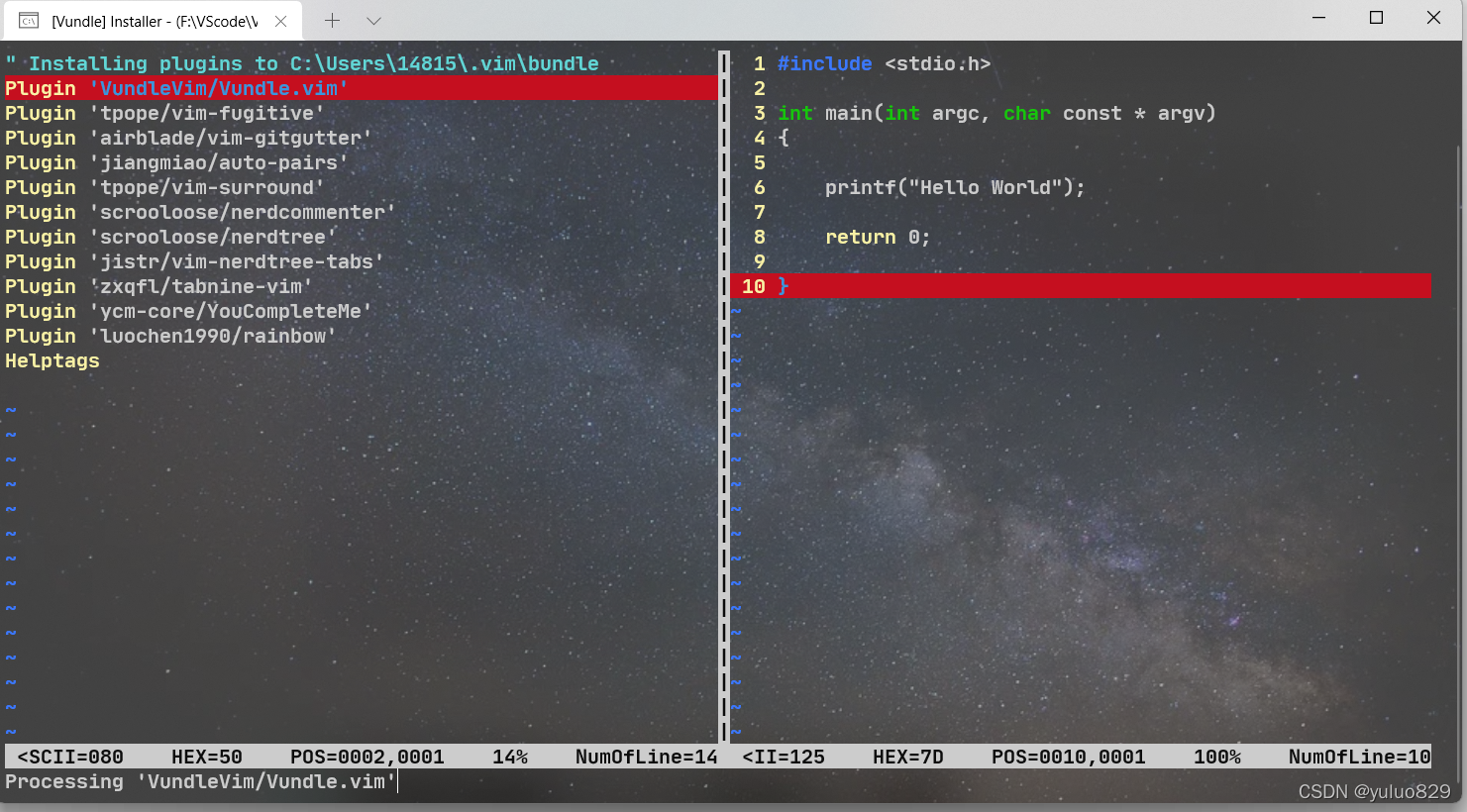
Task: Click POS=0010,0001 in right status line
Action: pyautogui.click(x=1068, y=757)
